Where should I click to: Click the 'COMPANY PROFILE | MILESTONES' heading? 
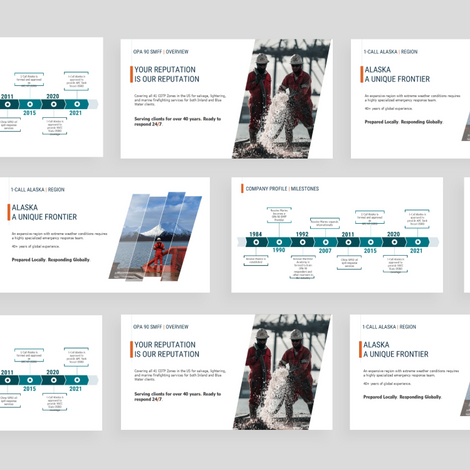[282, 189]
